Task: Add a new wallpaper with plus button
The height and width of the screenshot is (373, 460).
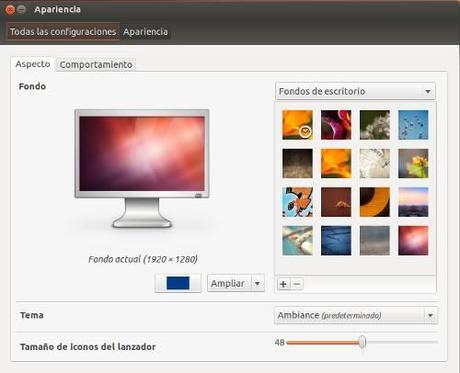Action: pos(283,284)
